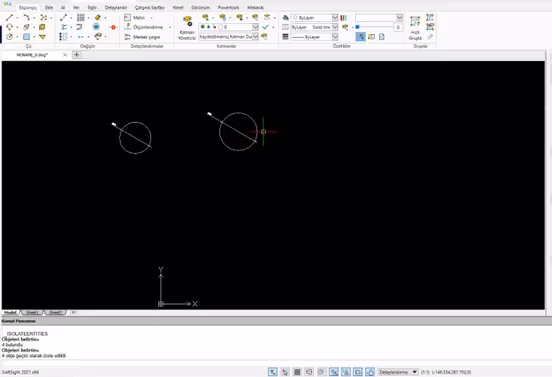
Task: Select the Line draw tool
Action: [10, 17]
